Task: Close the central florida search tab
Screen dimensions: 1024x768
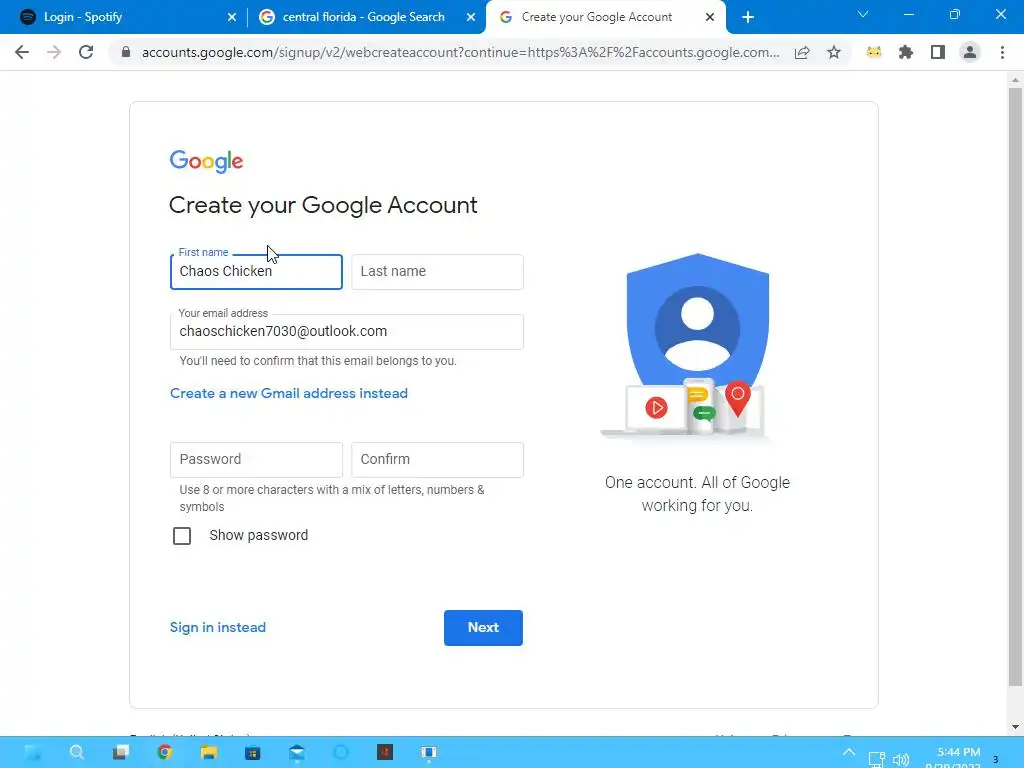Action: 471,17
